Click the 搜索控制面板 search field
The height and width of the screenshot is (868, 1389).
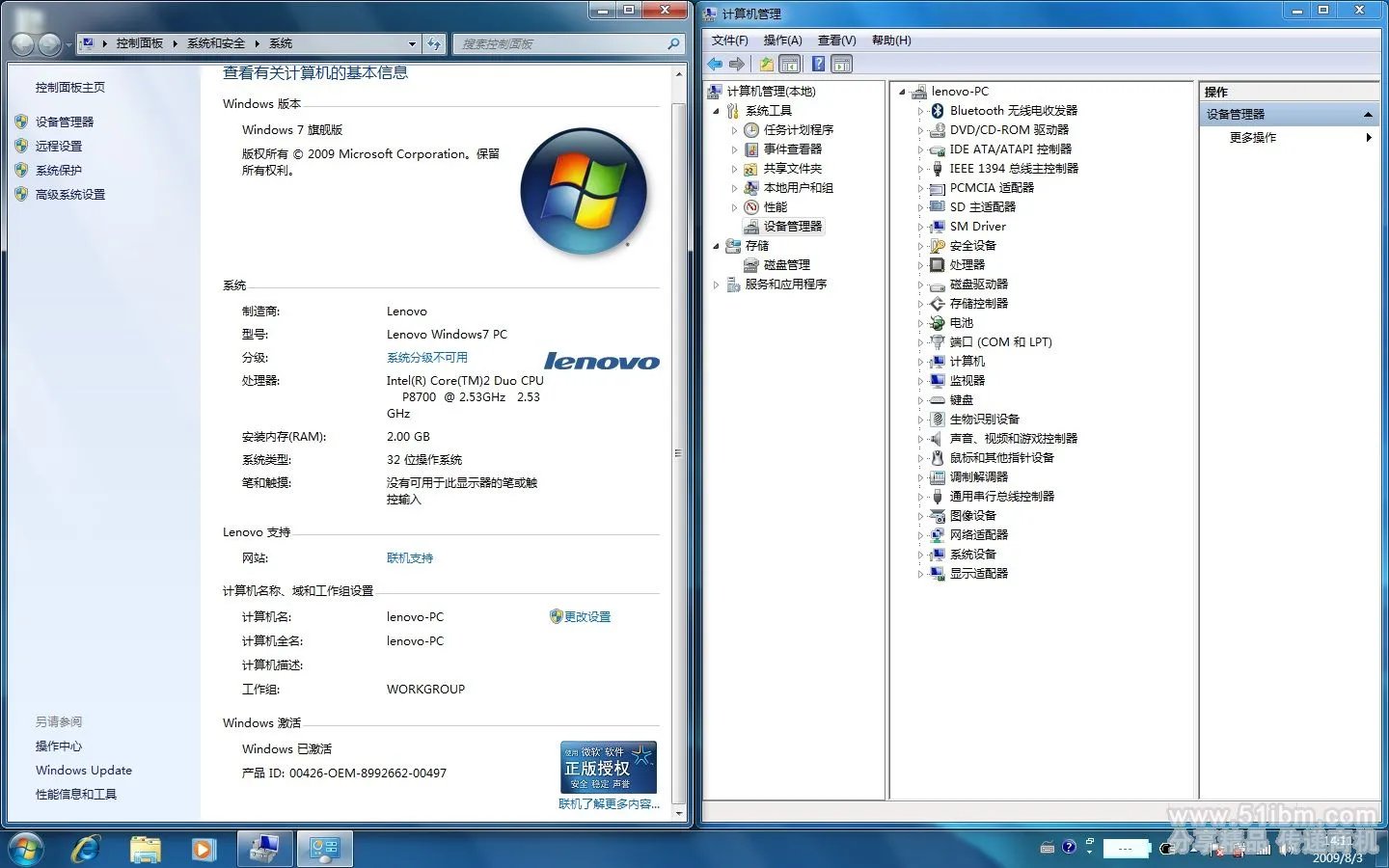[567, 43]
